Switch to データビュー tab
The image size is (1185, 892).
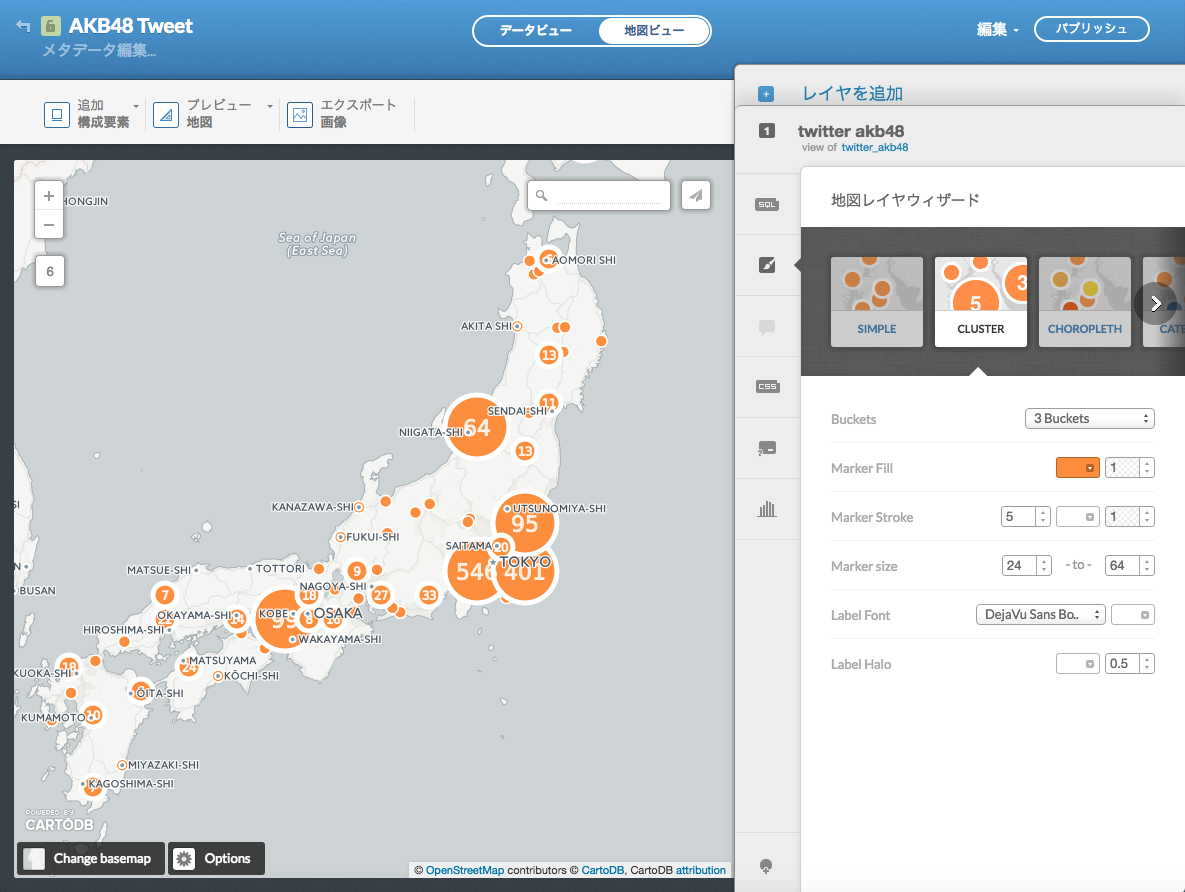click(535, 31)
